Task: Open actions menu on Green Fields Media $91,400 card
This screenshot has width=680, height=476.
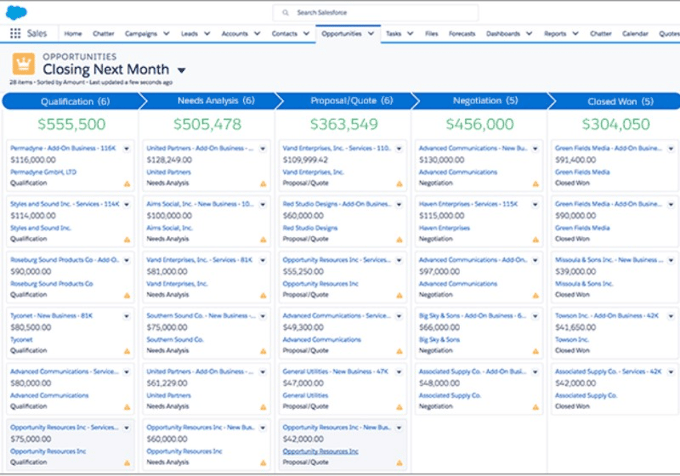Action: 671,149
